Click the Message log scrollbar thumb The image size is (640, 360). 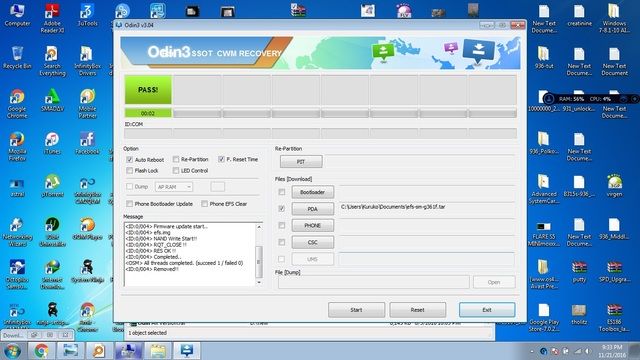pyautogui.click(x=259, y=262)
